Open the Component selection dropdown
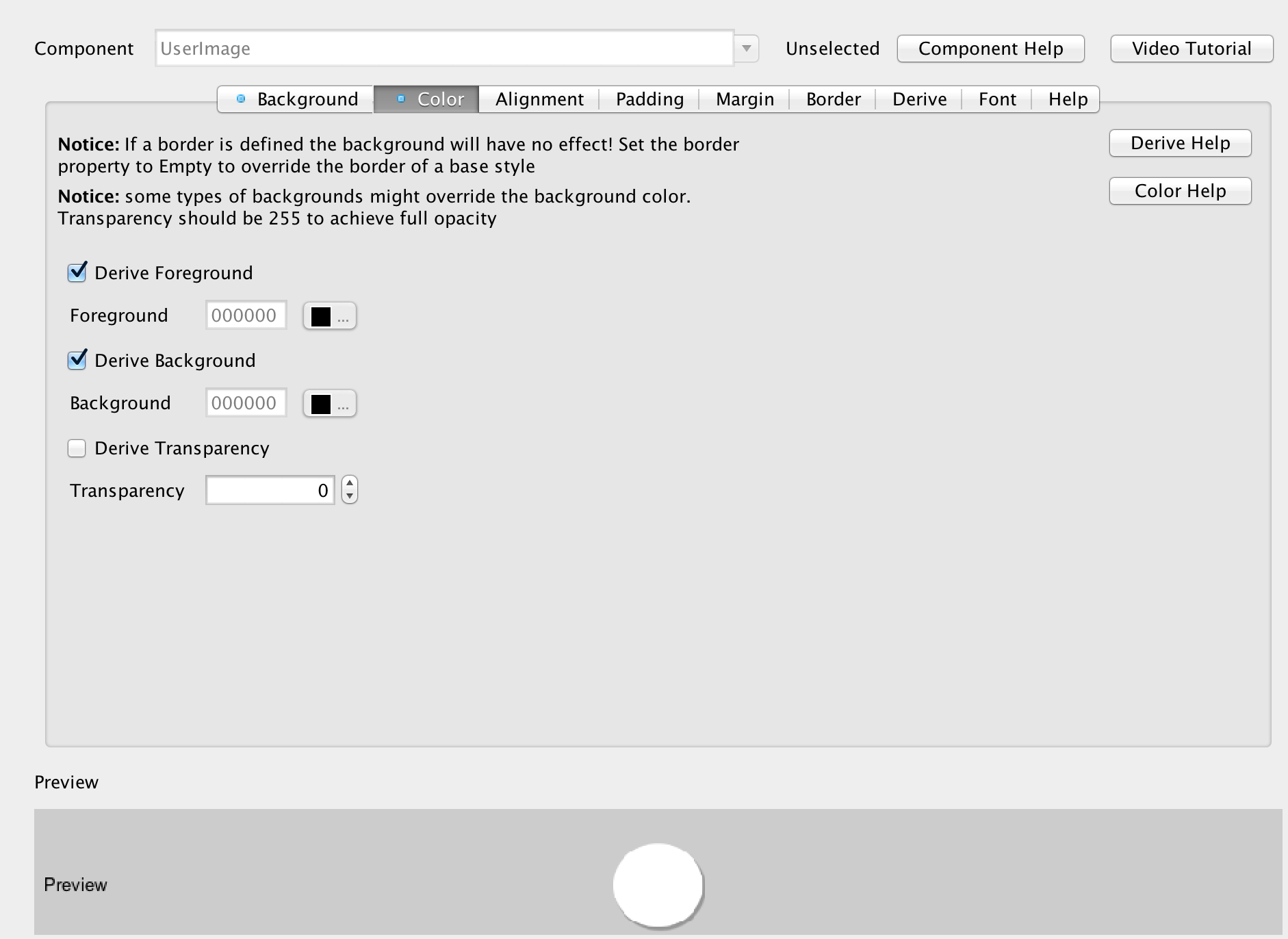 click(747, 48)
